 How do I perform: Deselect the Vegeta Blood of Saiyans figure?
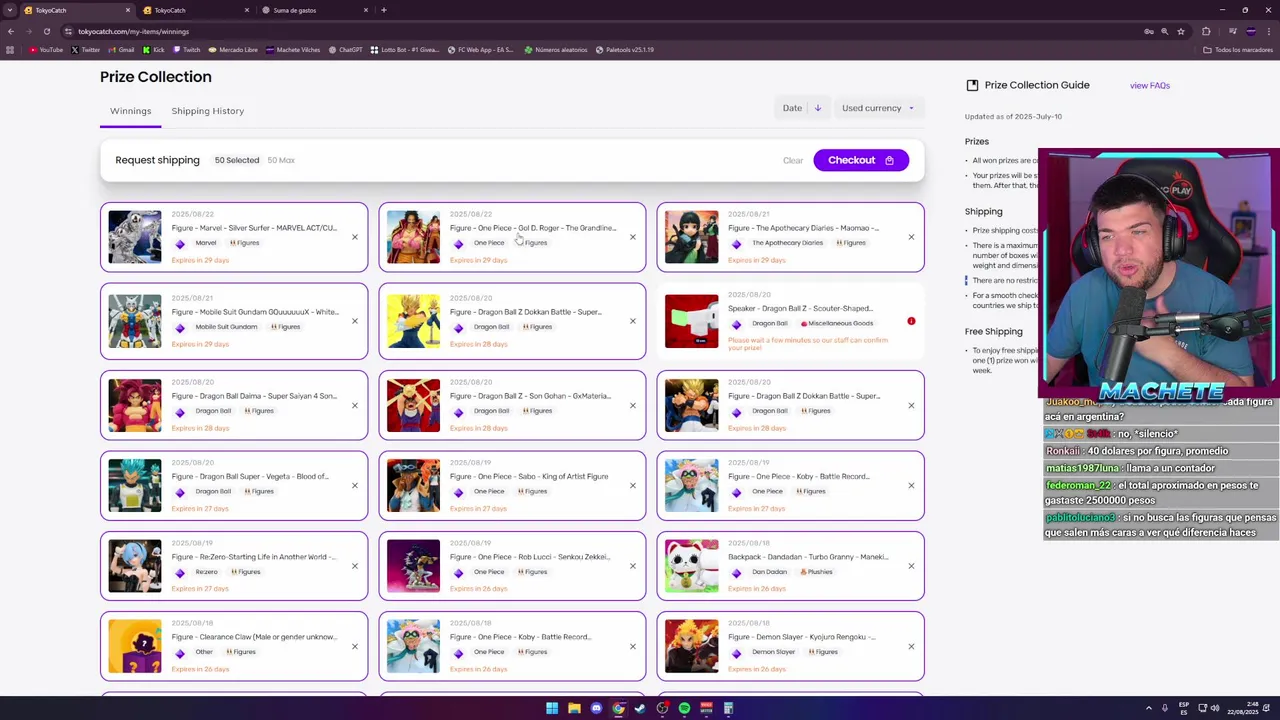[354, 486]
